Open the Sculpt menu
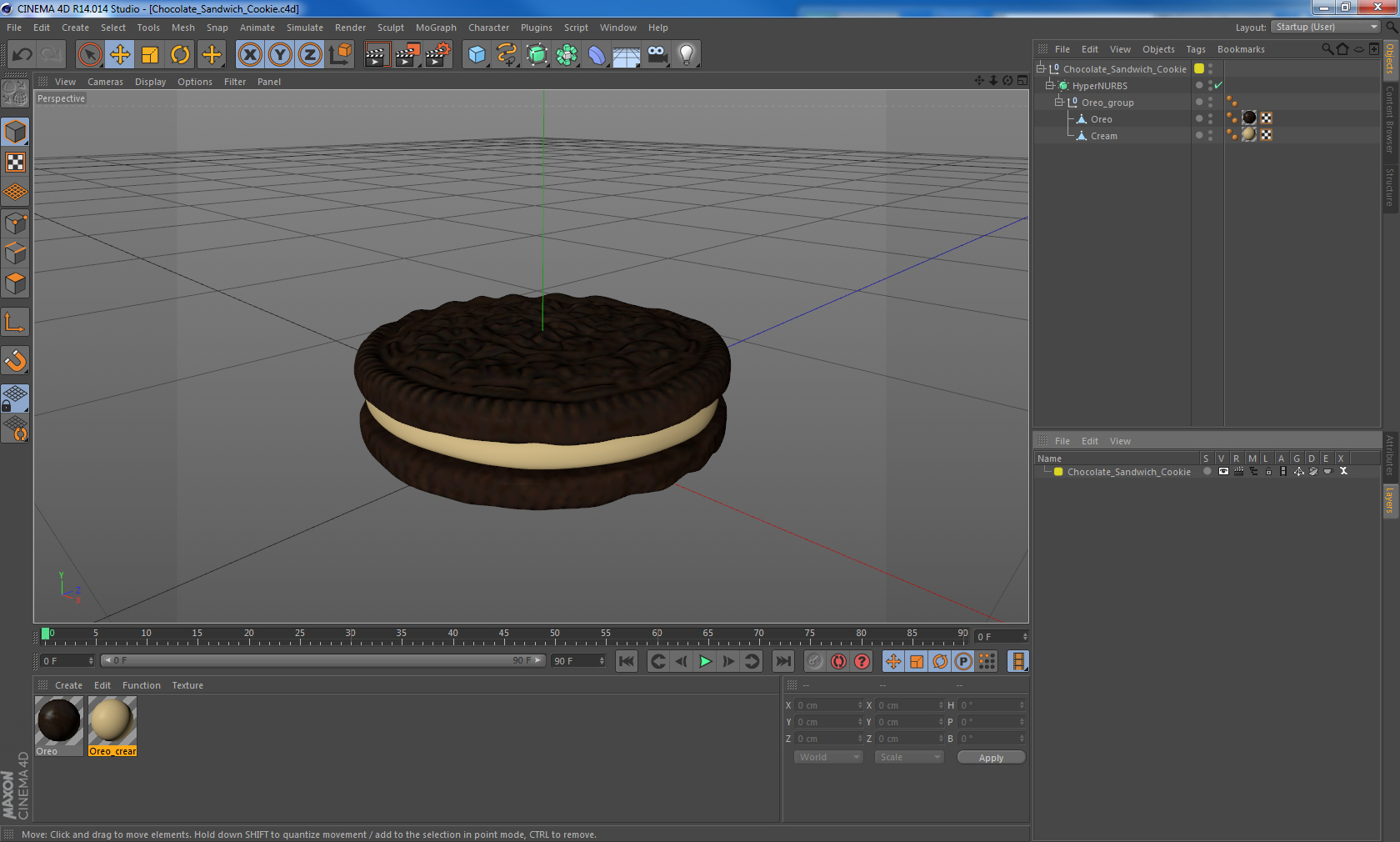 pyautogui.click(x=390, y=28)
